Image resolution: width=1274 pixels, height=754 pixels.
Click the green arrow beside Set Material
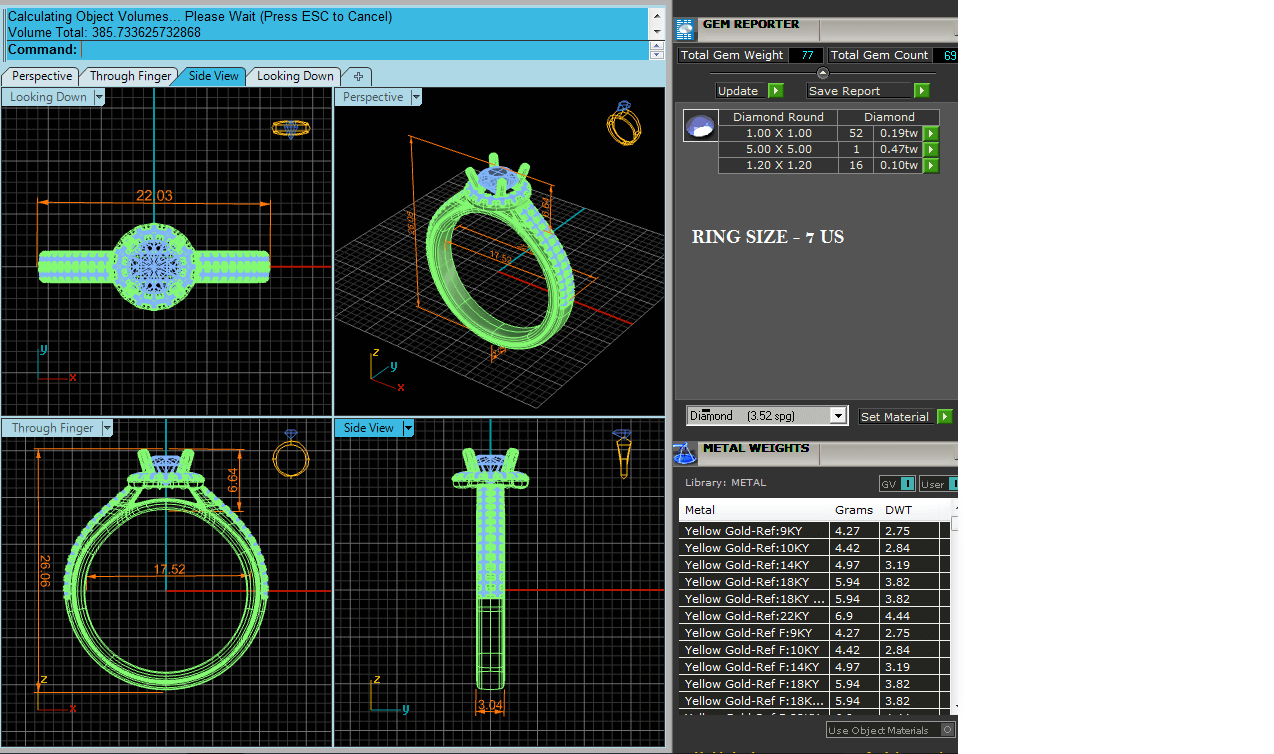coord(945,417)
